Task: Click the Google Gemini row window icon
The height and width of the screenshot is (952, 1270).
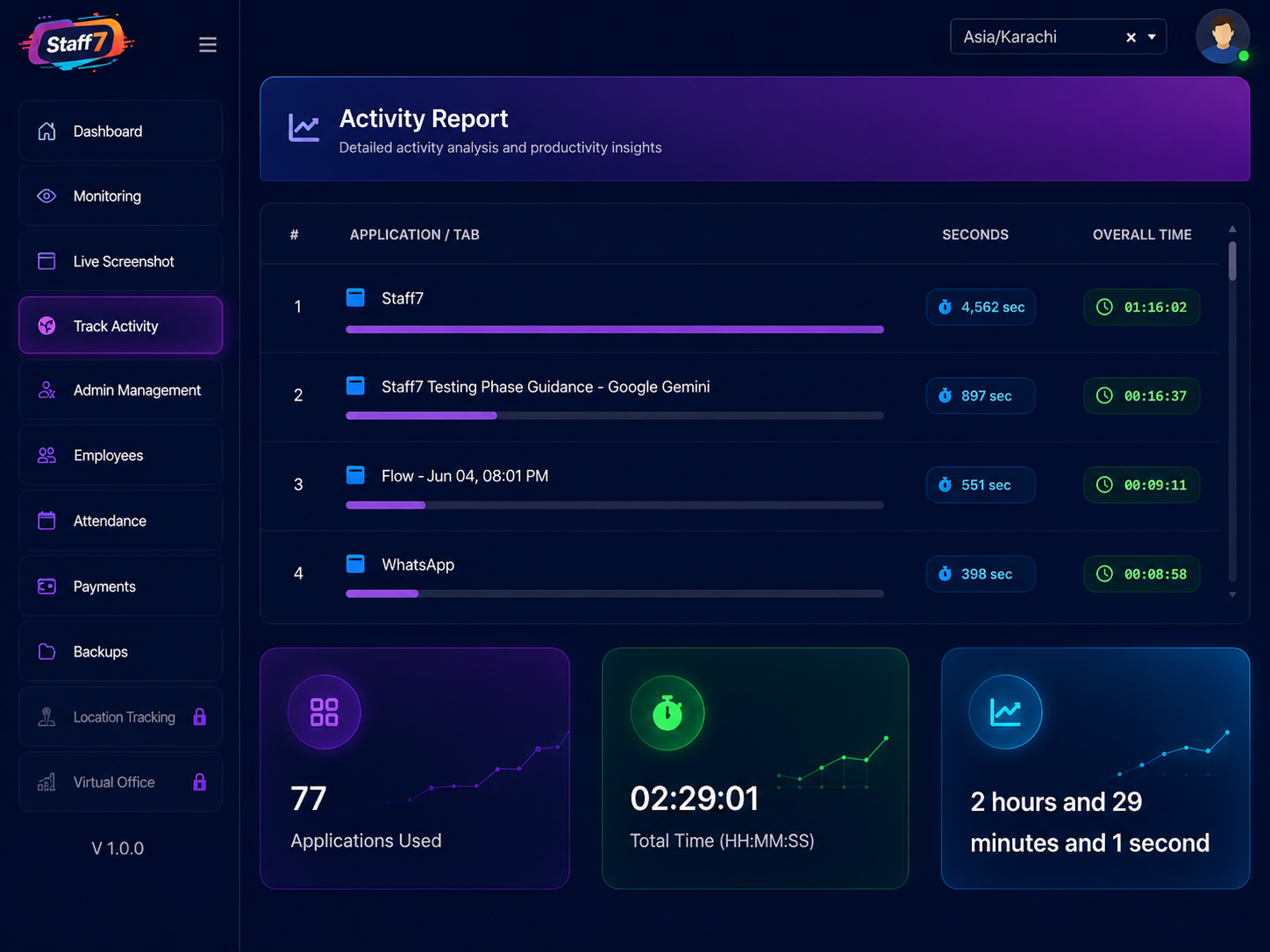Action: [355, 386]
